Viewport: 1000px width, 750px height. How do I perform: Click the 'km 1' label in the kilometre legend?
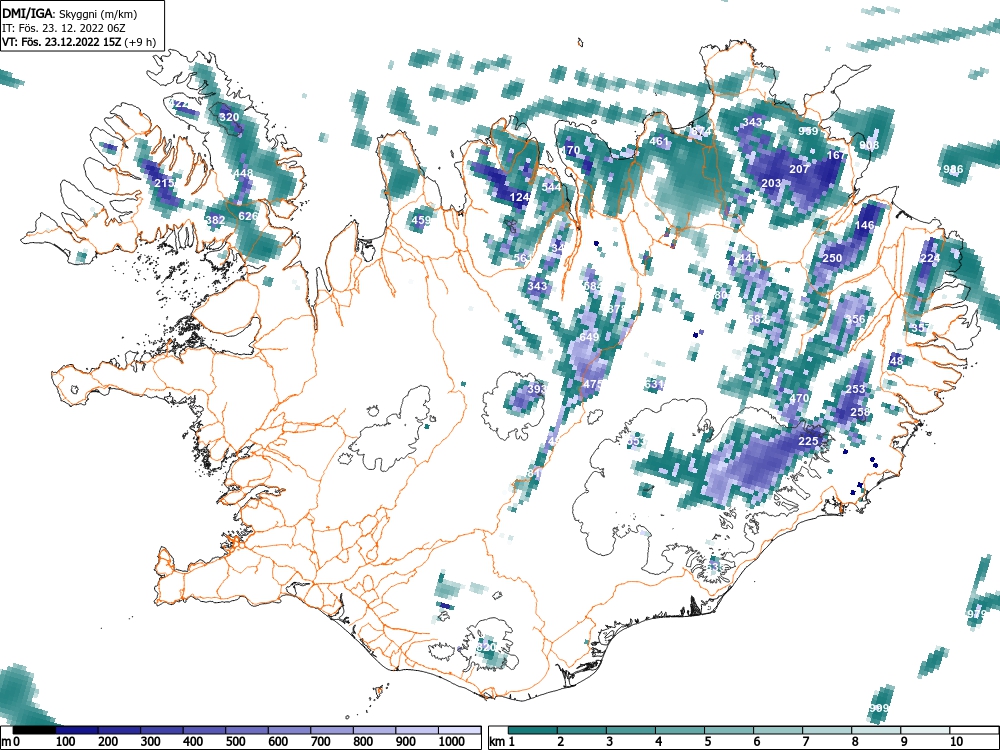(x=502, y=742)
